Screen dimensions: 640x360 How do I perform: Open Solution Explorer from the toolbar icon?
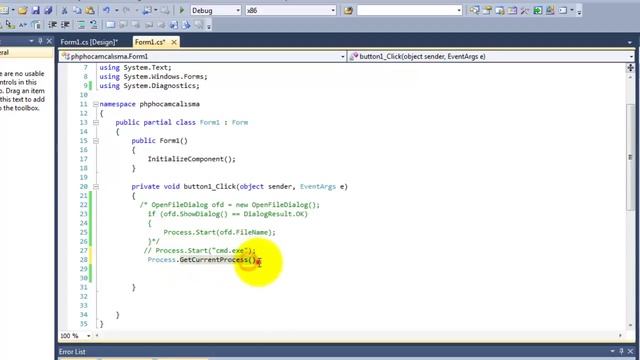(474, 10)
